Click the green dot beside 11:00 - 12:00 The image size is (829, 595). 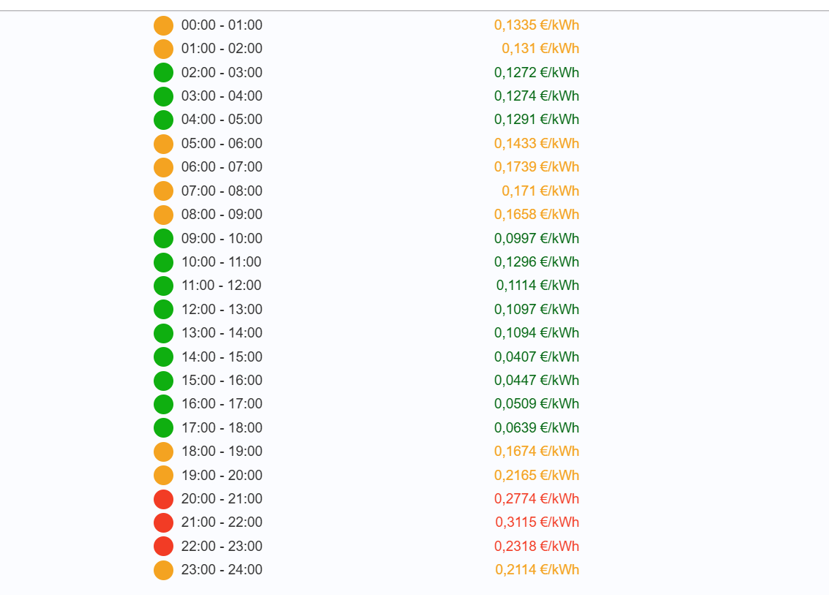click(x=163, y=286)
